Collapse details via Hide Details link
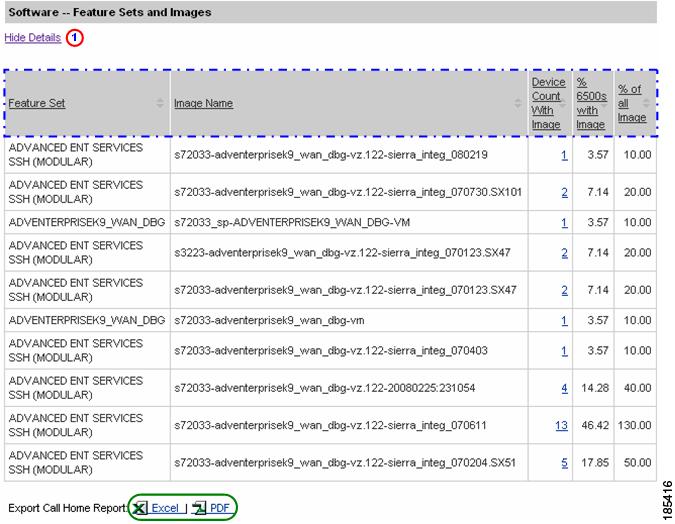675x524 pixels. click(33, 37)
